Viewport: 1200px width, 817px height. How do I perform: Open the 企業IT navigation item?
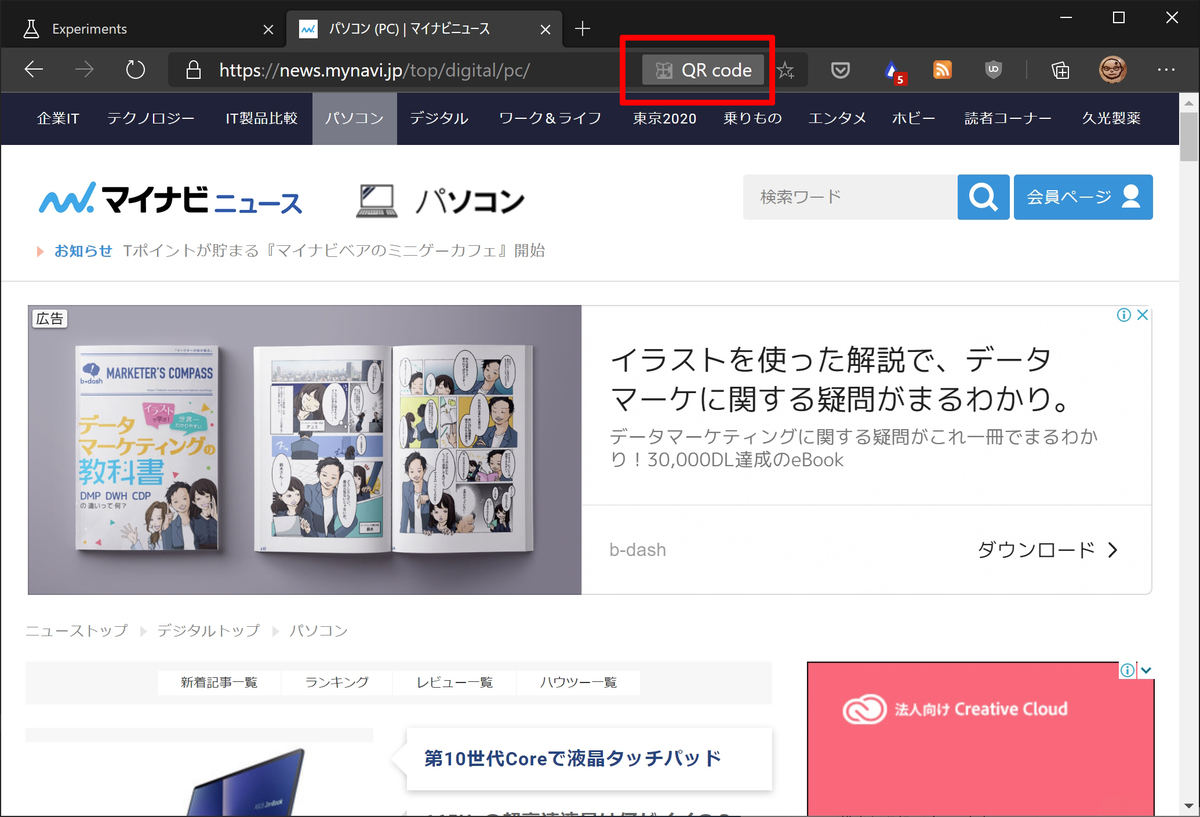[58, 118]
